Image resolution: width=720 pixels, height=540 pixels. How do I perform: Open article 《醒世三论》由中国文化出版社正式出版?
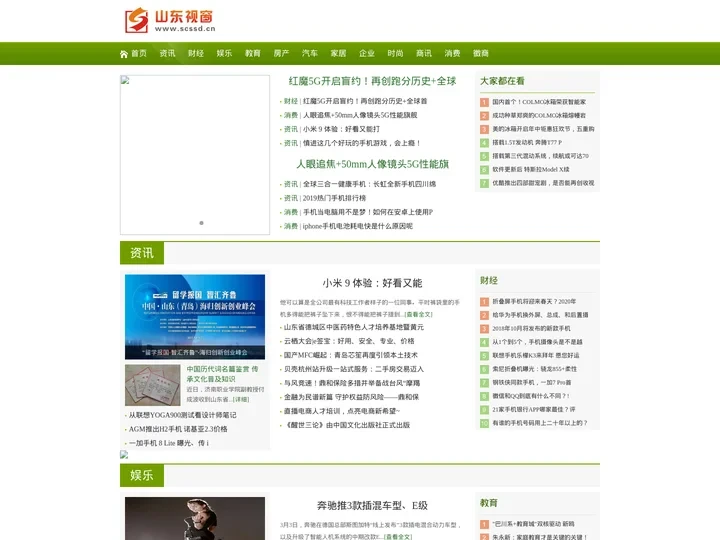[x=347, y=425]
